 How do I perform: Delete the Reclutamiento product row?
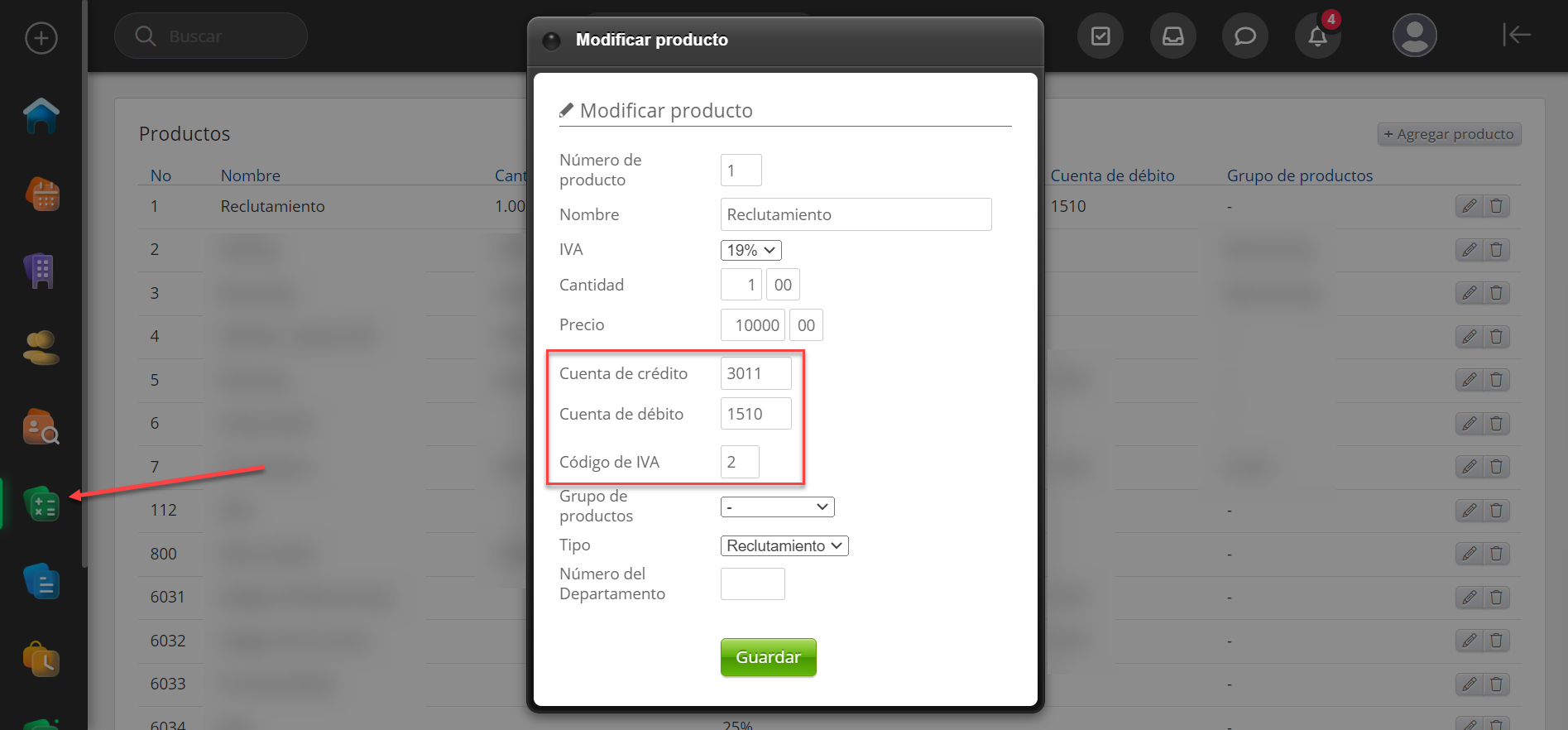point(1496,206)
